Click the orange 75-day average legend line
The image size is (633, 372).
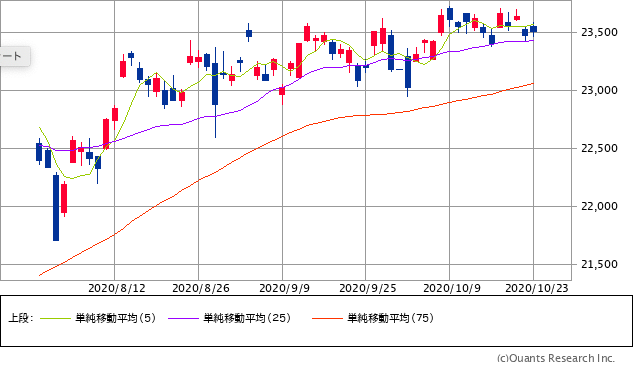click(x=327, y=319)
